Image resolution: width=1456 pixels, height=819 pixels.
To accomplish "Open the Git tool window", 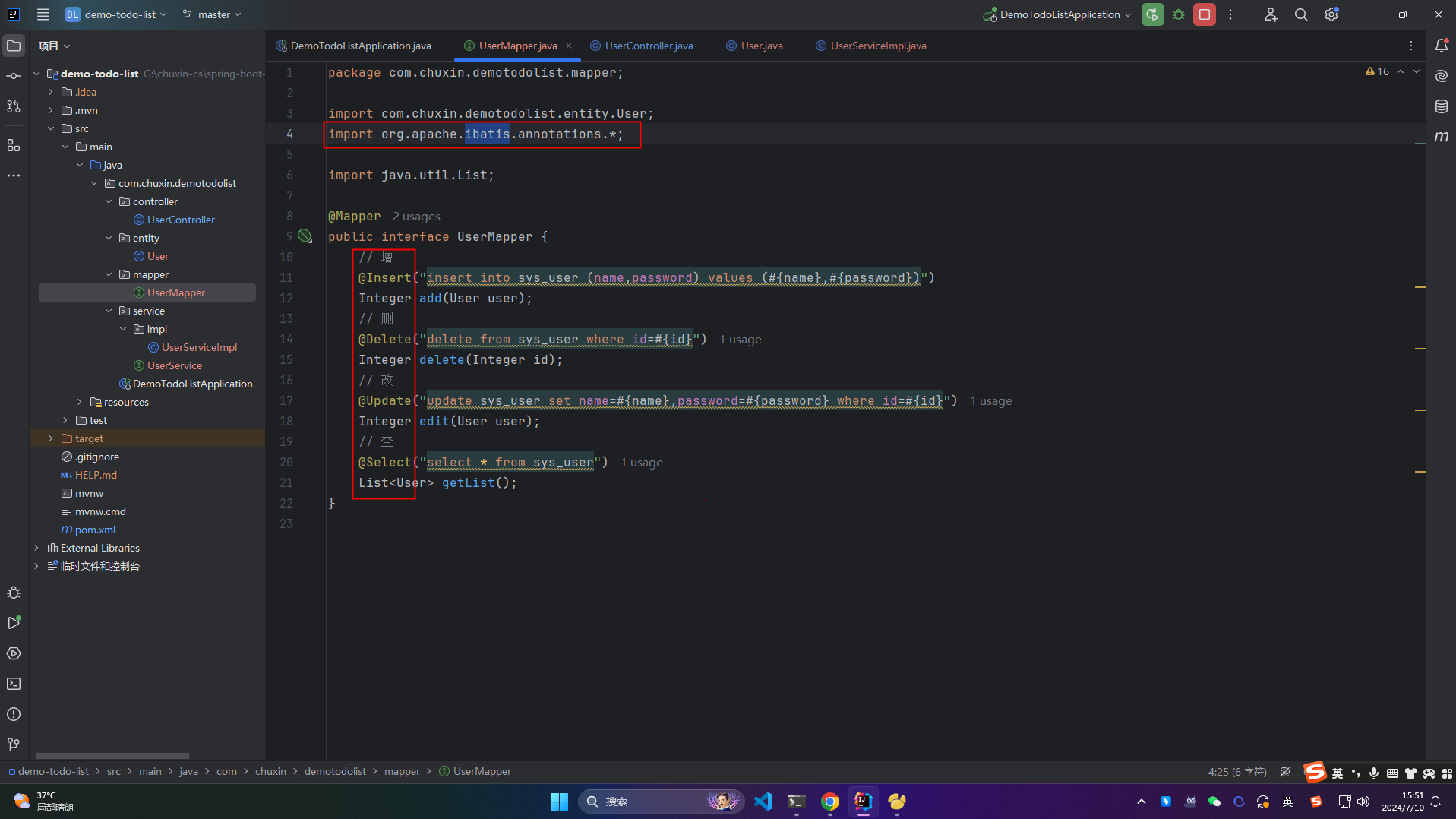I will 14,745.
